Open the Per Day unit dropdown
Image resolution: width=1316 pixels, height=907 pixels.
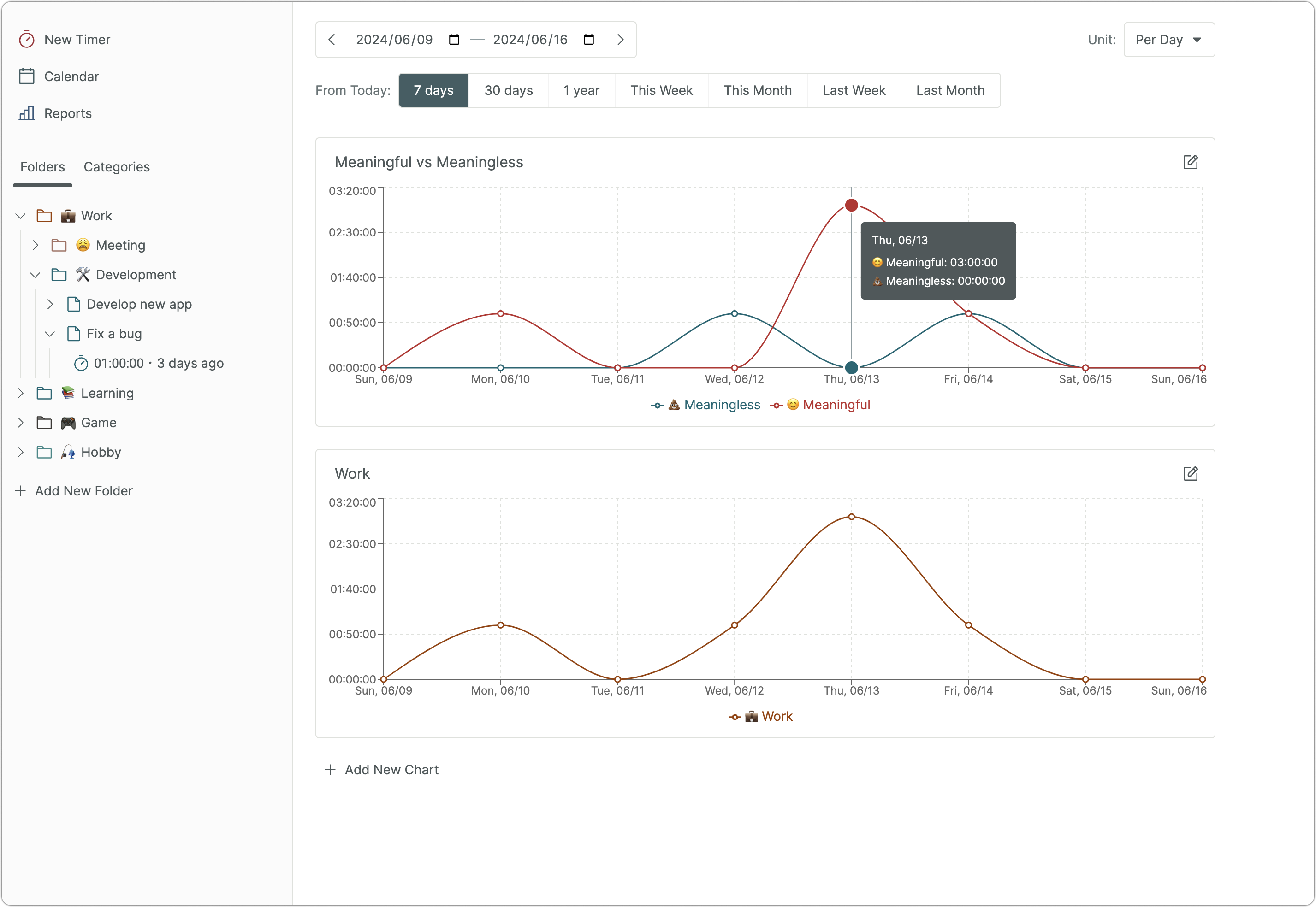[1169, 39]
